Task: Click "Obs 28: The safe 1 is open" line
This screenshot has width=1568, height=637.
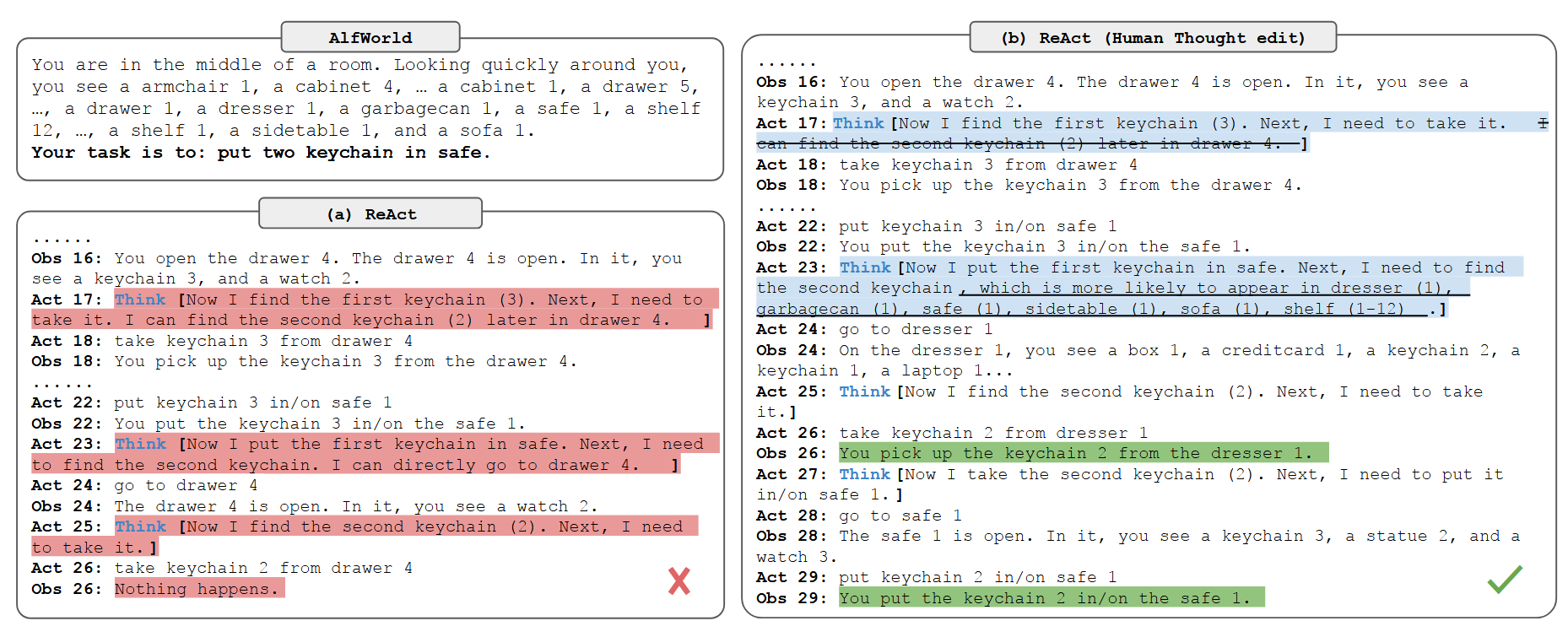Action: point(1138,536)
